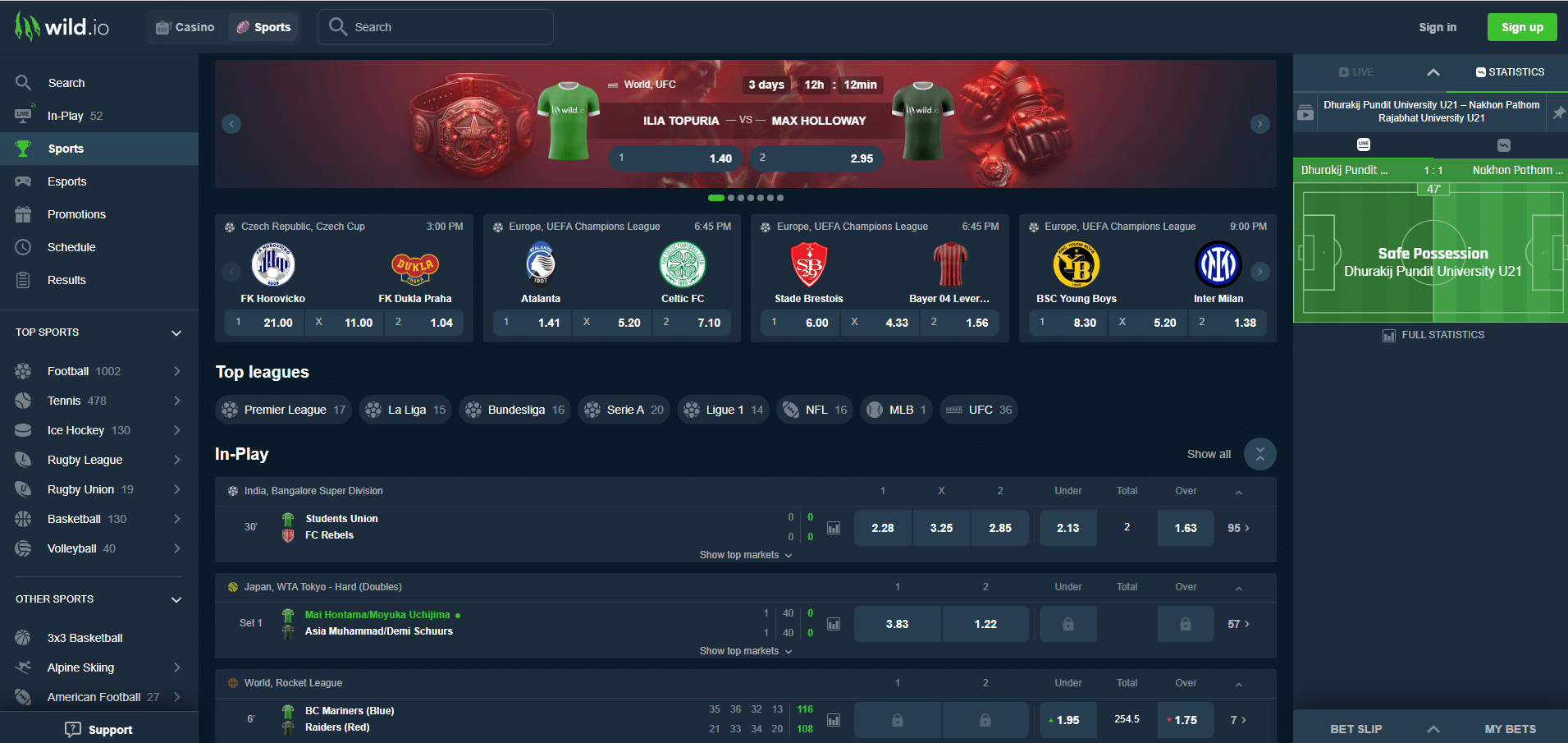Select Sports in the sidebar menu
The image size is (1568, 743).
click(99, 149)
